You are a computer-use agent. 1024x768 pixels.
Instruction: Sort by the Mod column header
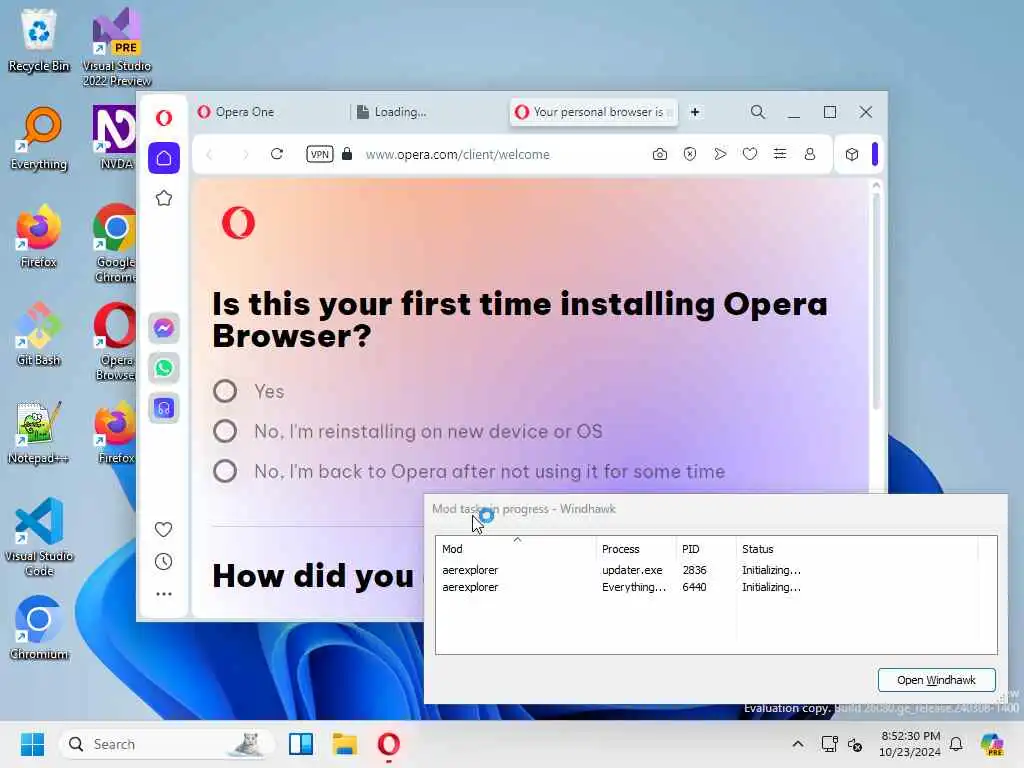[516, 549]
